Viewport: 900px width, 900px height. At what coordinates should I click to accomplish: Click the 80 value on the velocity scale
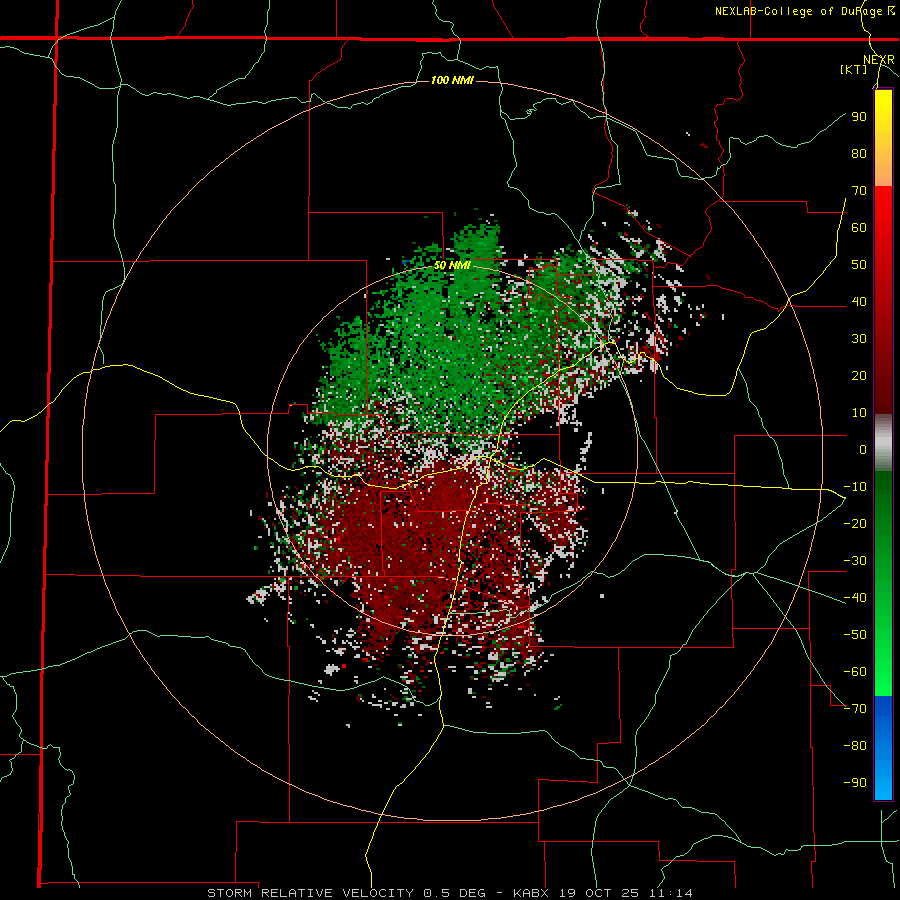tap(859, 153)
